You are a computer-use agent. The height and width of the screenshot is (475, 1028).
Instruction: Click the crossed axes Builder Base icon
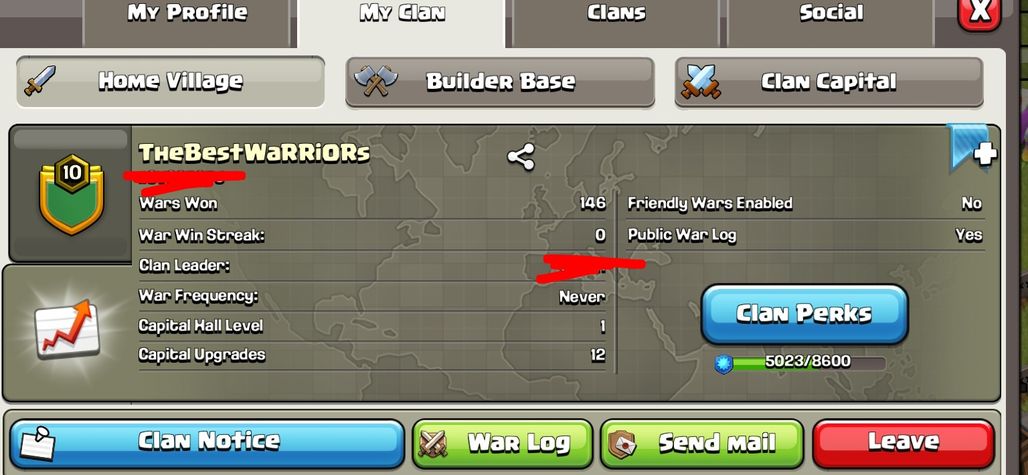click(x=375, y=81)
